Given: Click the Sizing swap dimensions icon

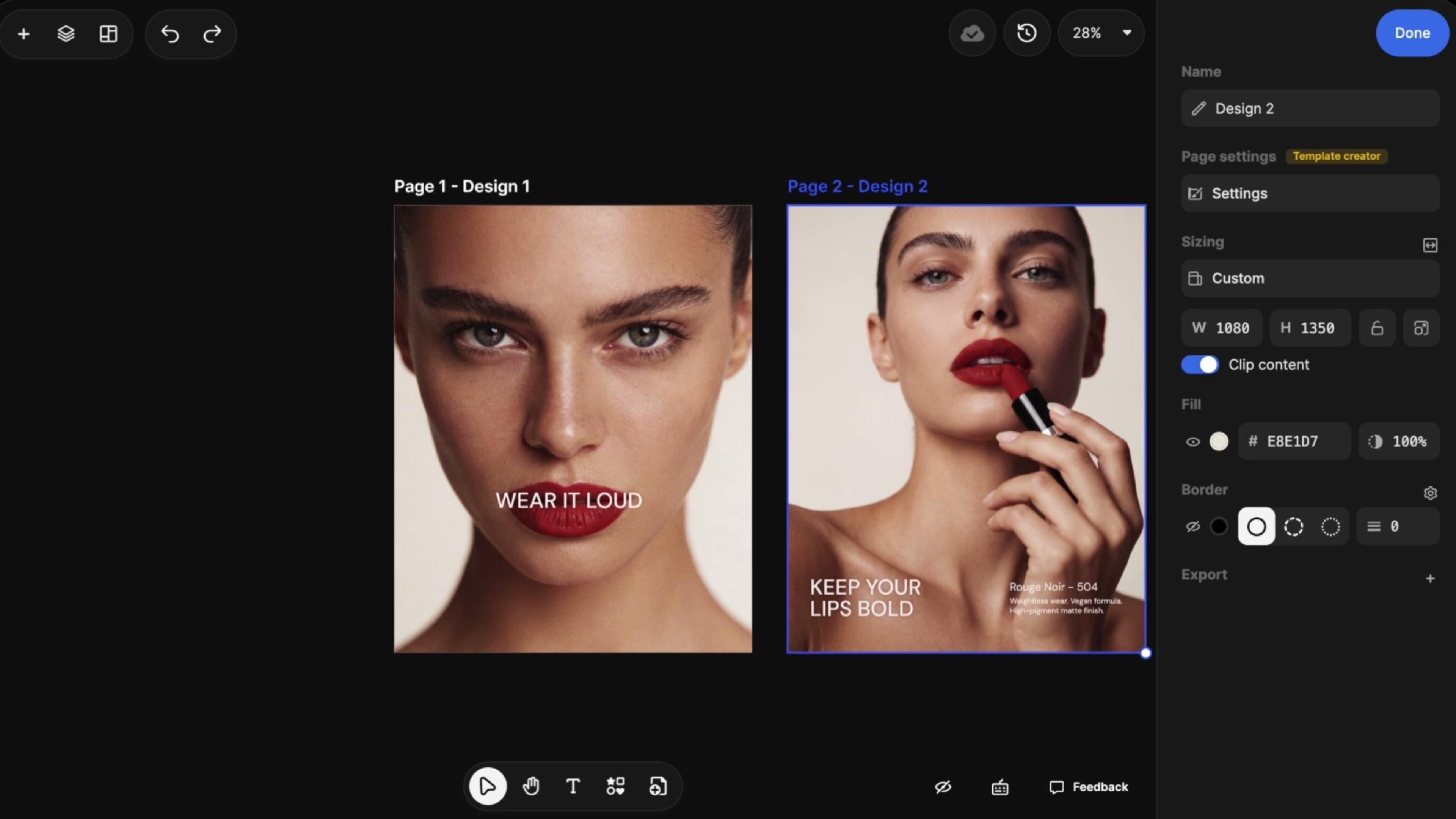Looking at the screenshot, I should pyautogui.click(x=1430, y=245).
